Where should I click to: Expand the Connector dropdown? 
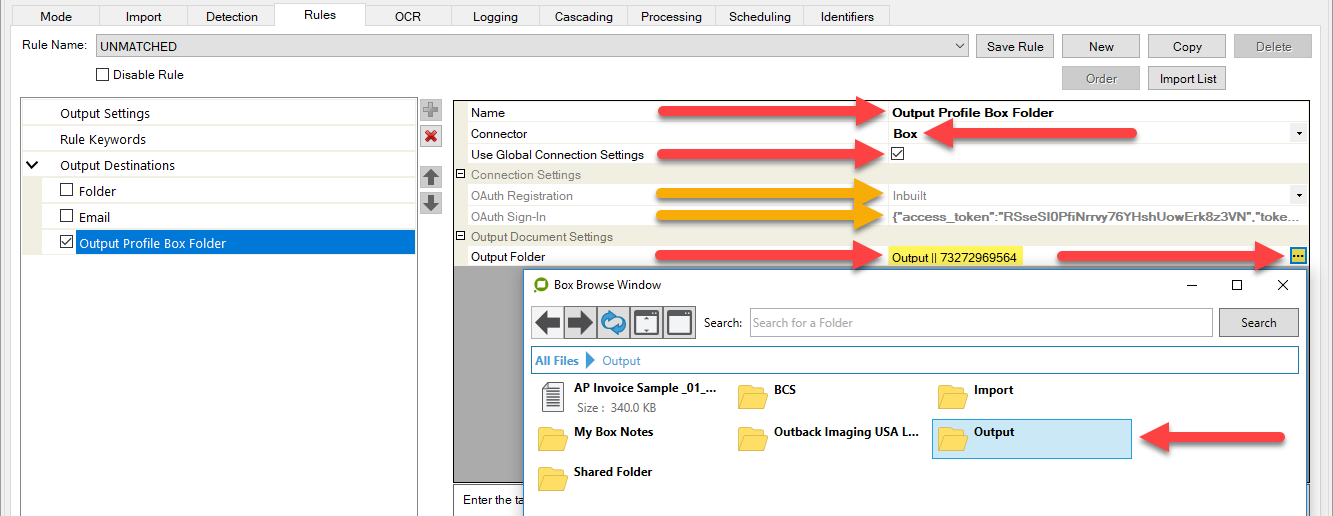[x=1298, y=134]
